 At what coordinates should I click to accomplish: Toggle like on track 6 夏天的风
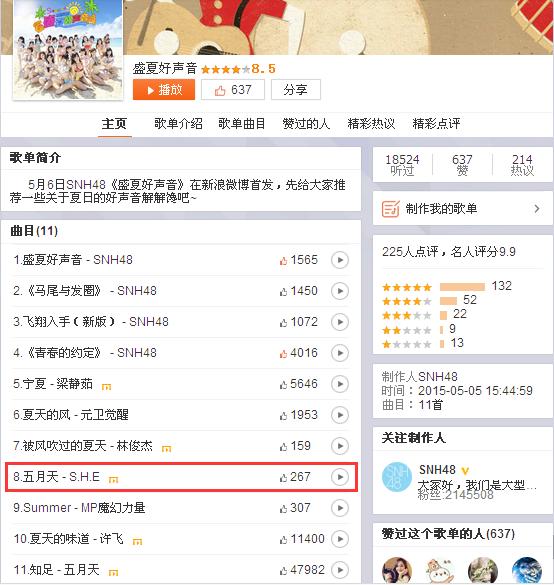(x=284, y=416)
